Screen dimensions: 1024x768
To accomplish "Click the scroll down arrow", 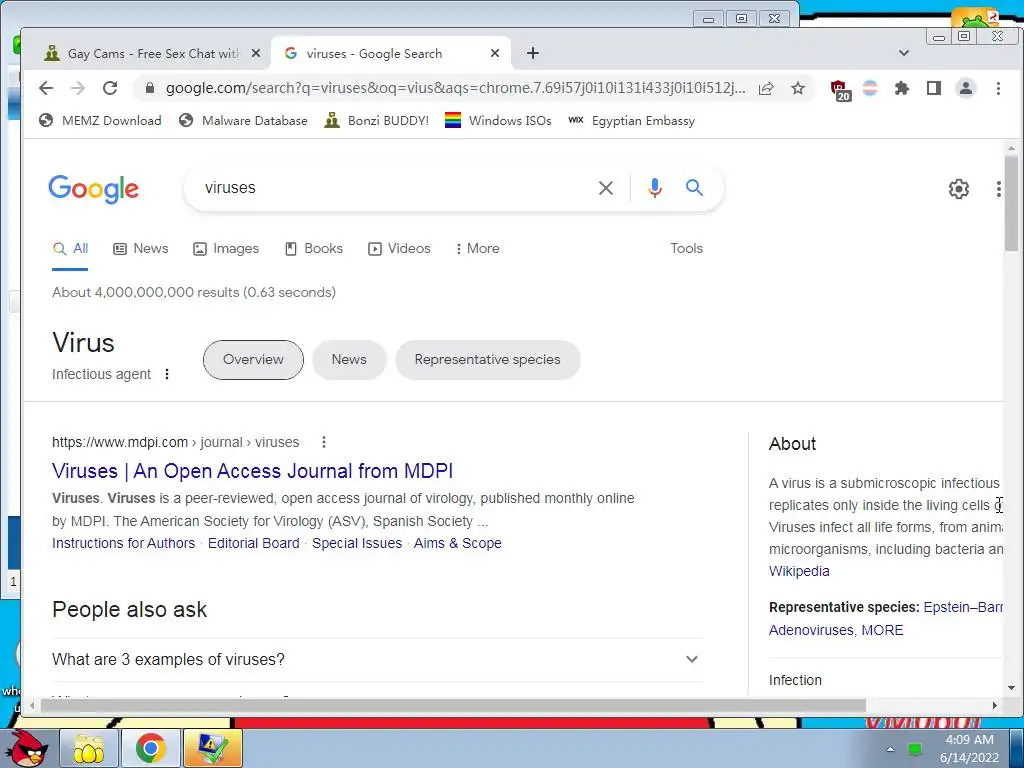I will 1011,688.
